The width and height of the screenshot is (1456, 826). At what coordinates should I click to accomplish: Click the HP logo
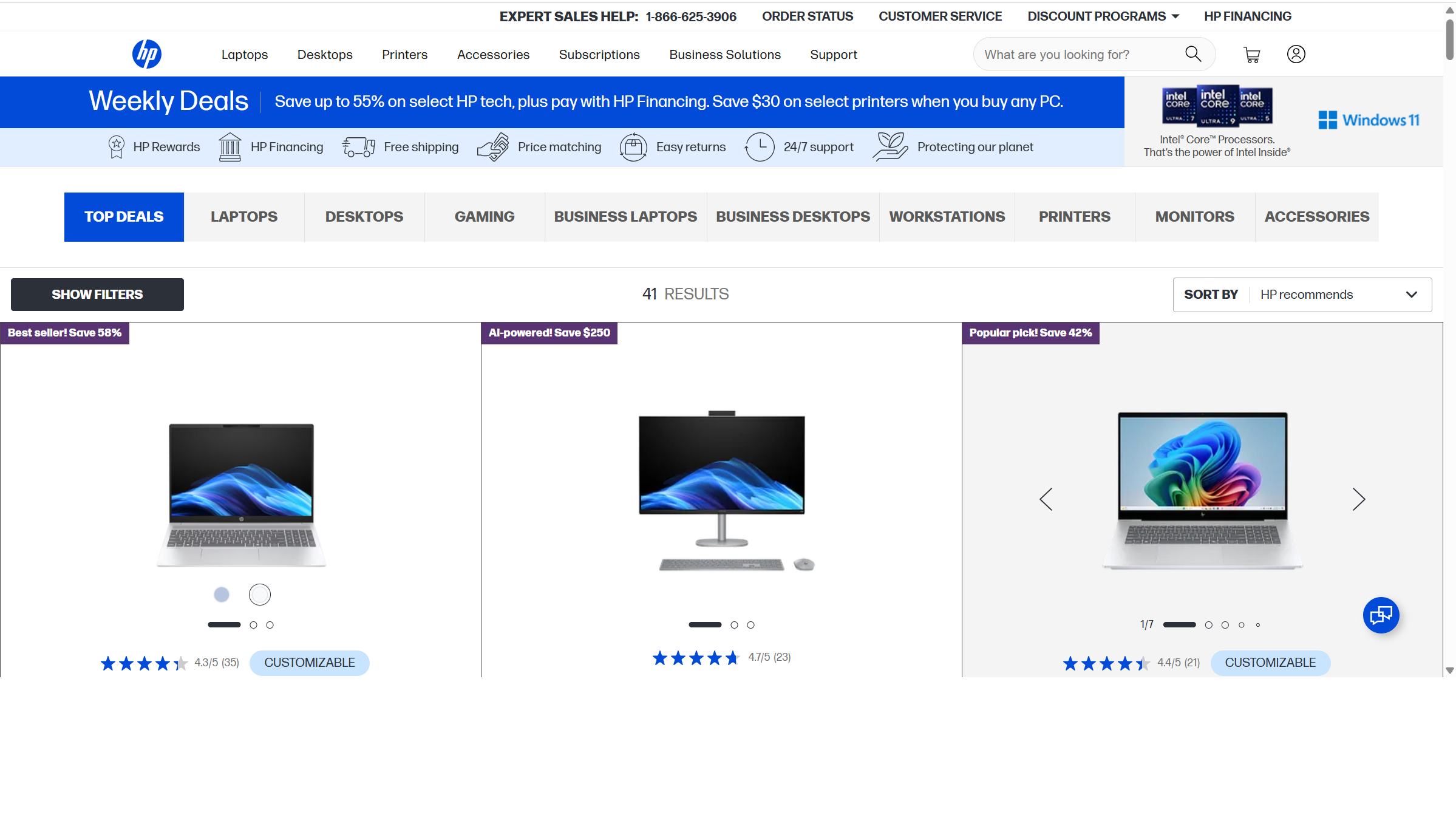point(146,54)
